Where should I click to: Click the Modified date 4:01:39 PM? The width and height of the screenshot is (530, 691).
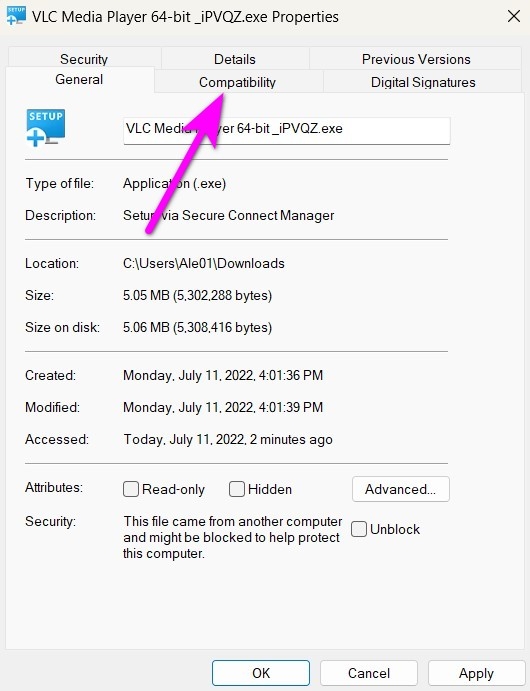pos(223,407)
